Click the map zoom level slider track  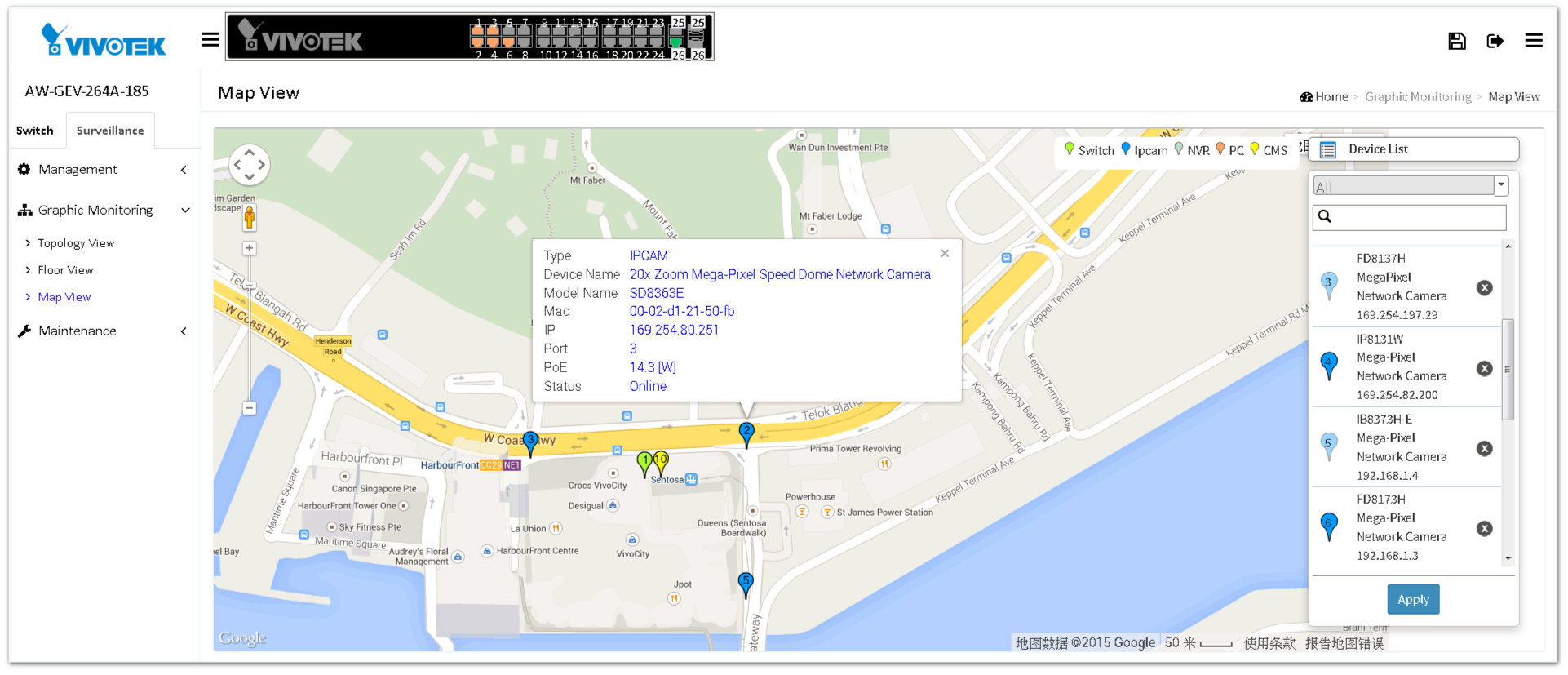pos(250,326)
